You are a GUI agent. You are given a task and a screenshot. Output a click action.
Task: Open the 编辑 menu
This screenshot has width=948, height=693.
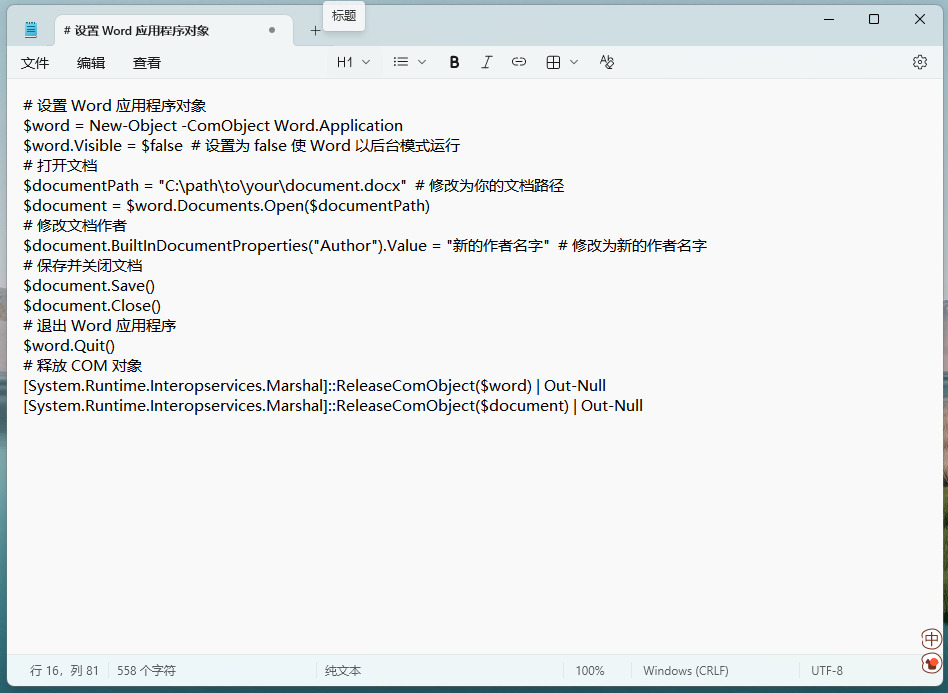[x=91, y=63]
